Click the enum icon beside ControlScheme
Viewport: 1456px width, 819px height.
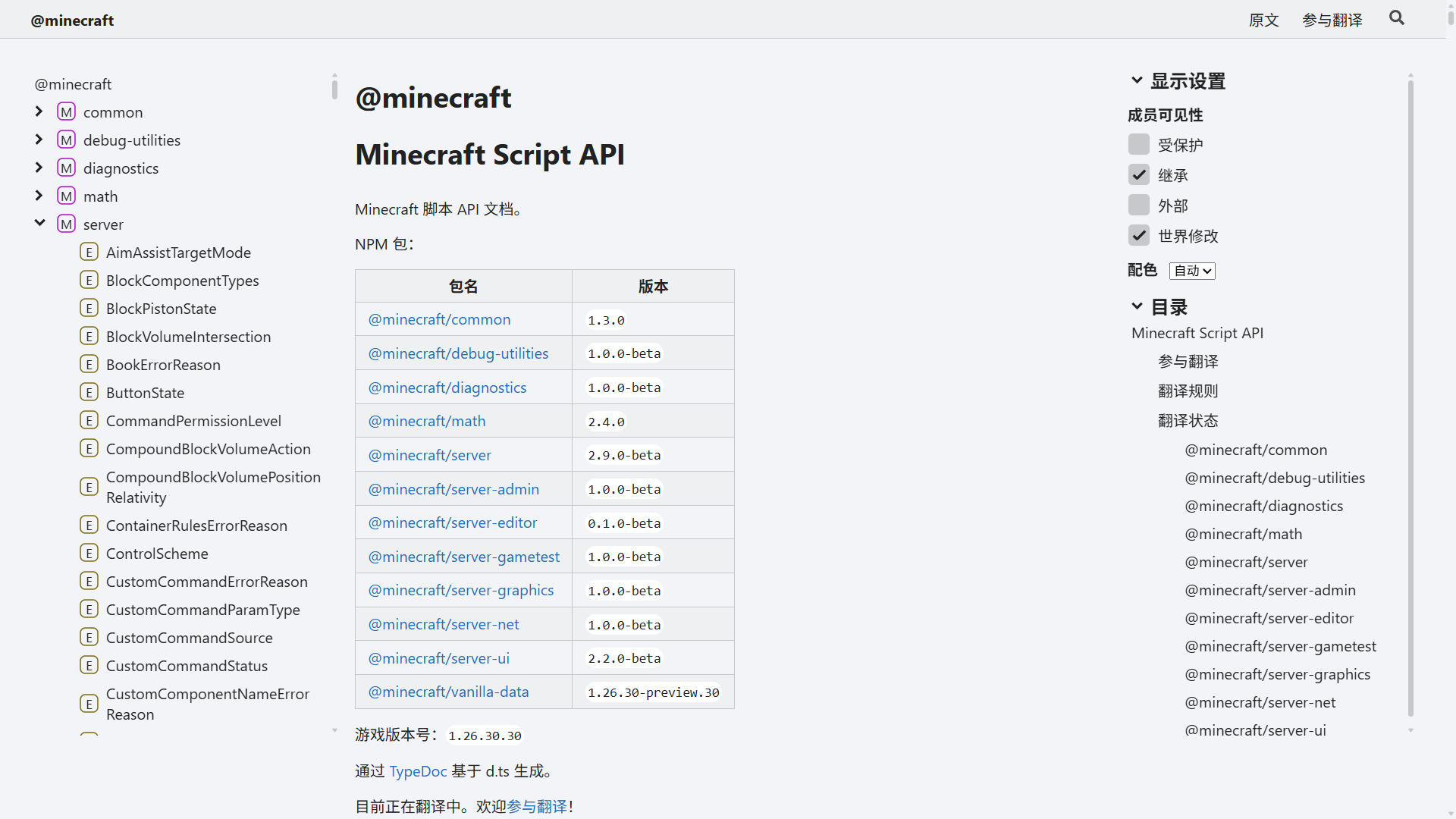pyautogui.click(x=89, y=554)
